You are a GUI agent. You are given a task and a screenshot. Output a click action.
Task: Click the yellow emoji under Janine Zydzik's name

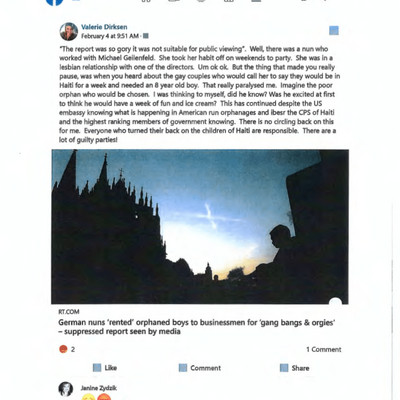point(88,397)
